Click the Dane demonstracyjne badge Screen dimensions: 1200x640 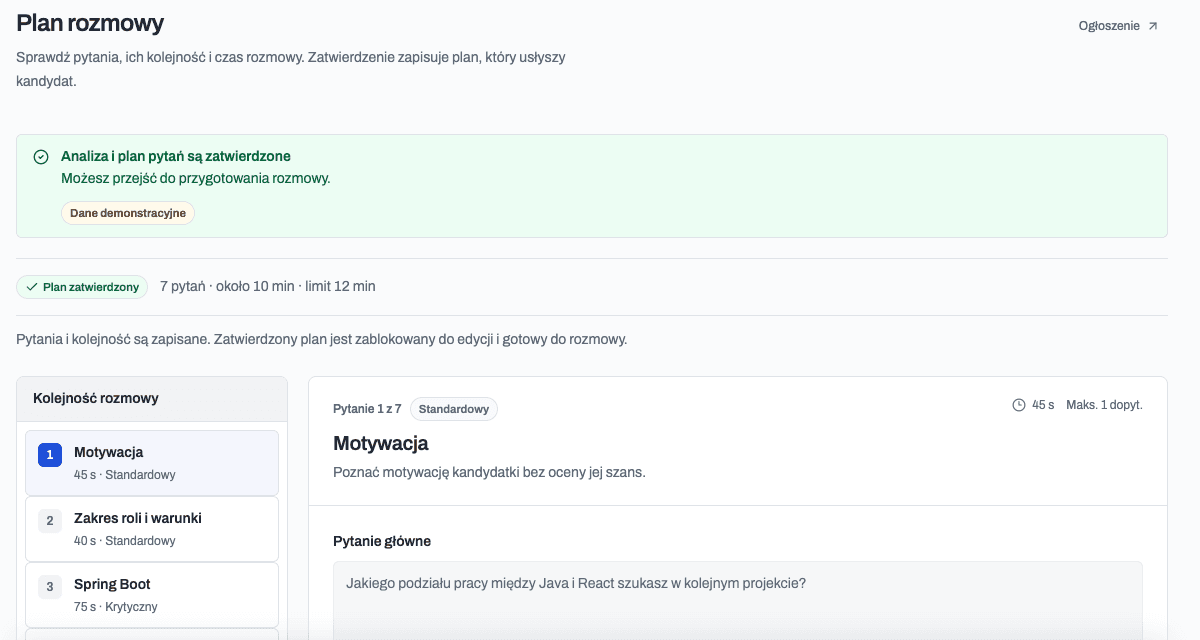[x=128, y=213]
